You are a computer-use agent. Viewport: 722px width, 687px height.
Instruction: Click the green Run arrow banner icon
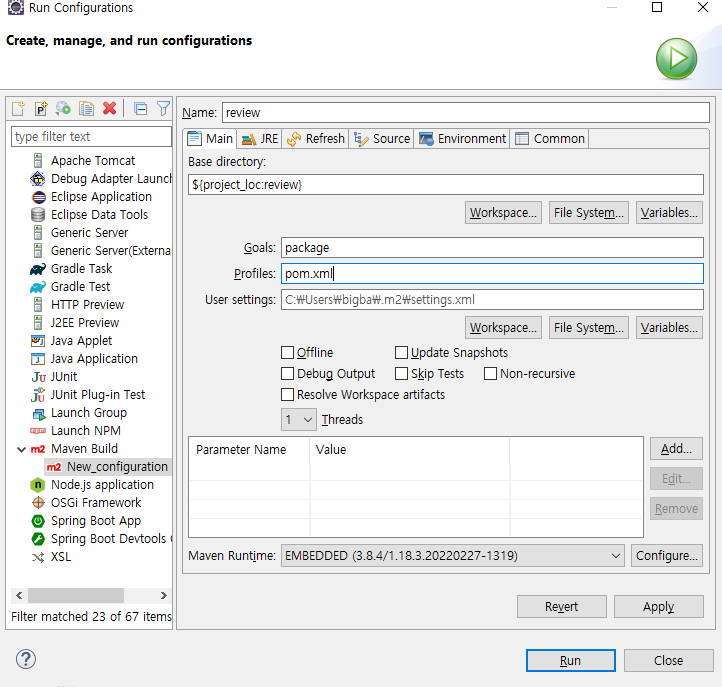(676, 58)
